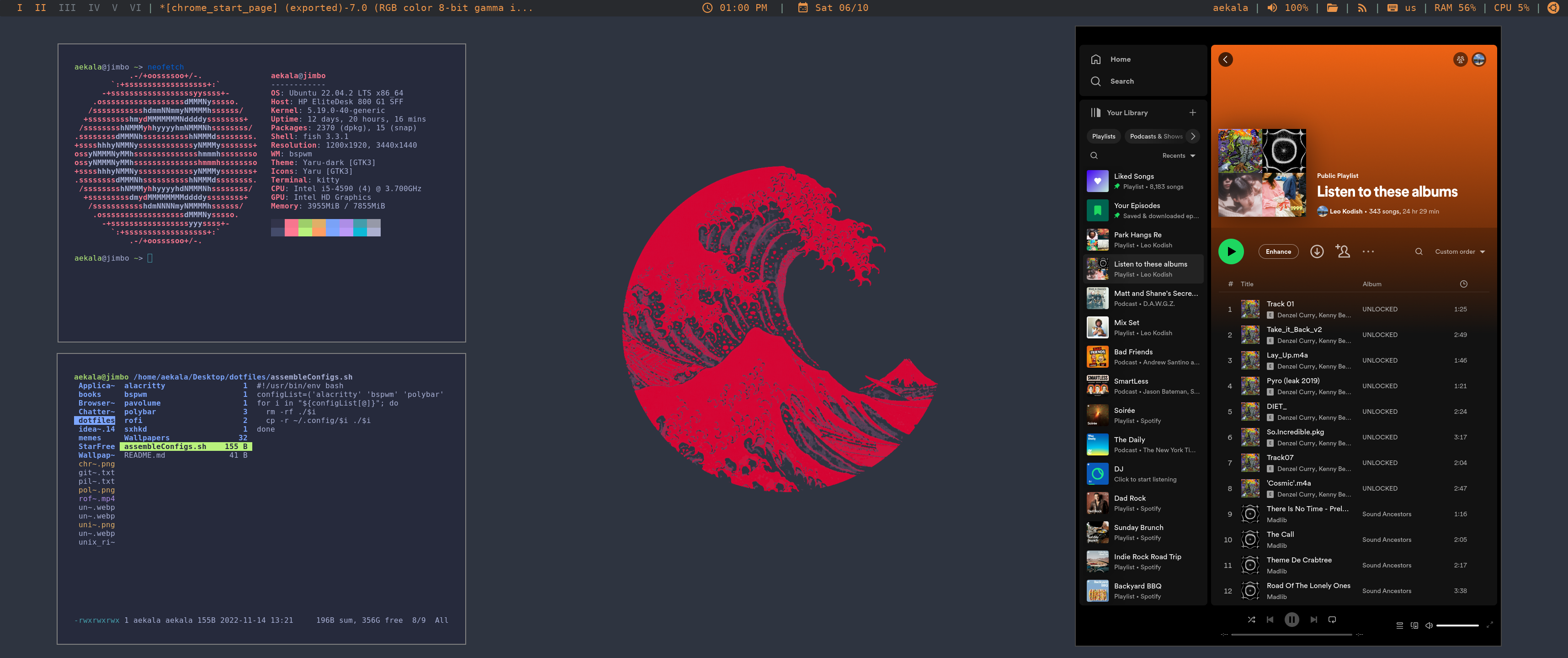This screenshot has width=1568, height=658.
Task: Switch to workspace I
Action: click(20, 8)
